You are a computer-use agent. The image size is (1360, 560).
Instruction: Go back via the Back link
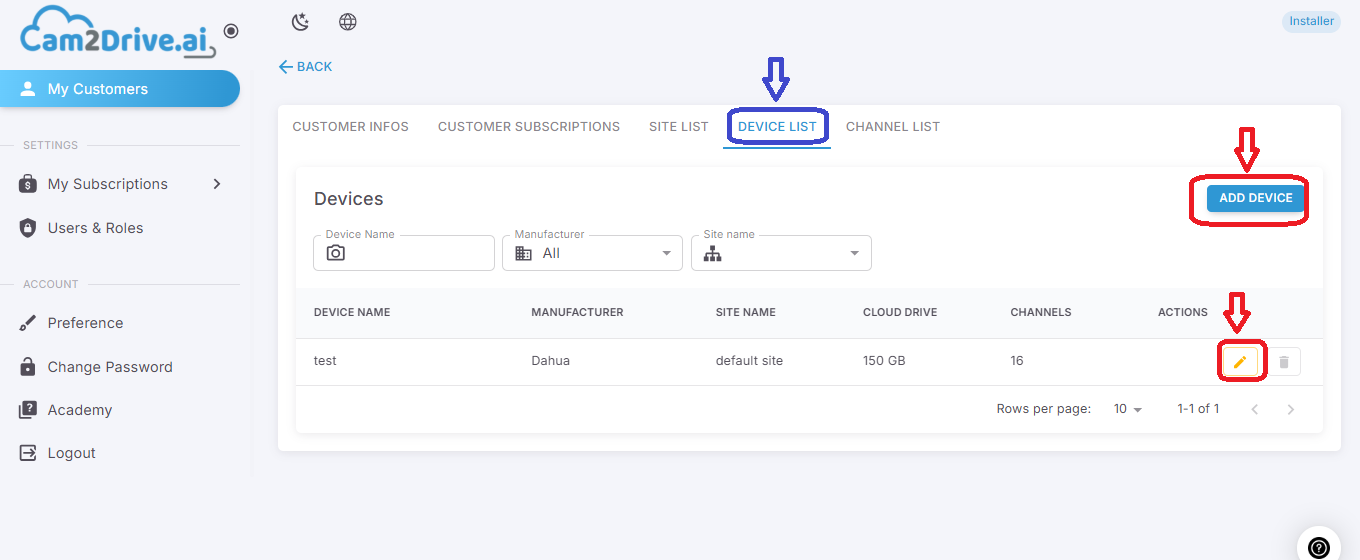[305, 67]
